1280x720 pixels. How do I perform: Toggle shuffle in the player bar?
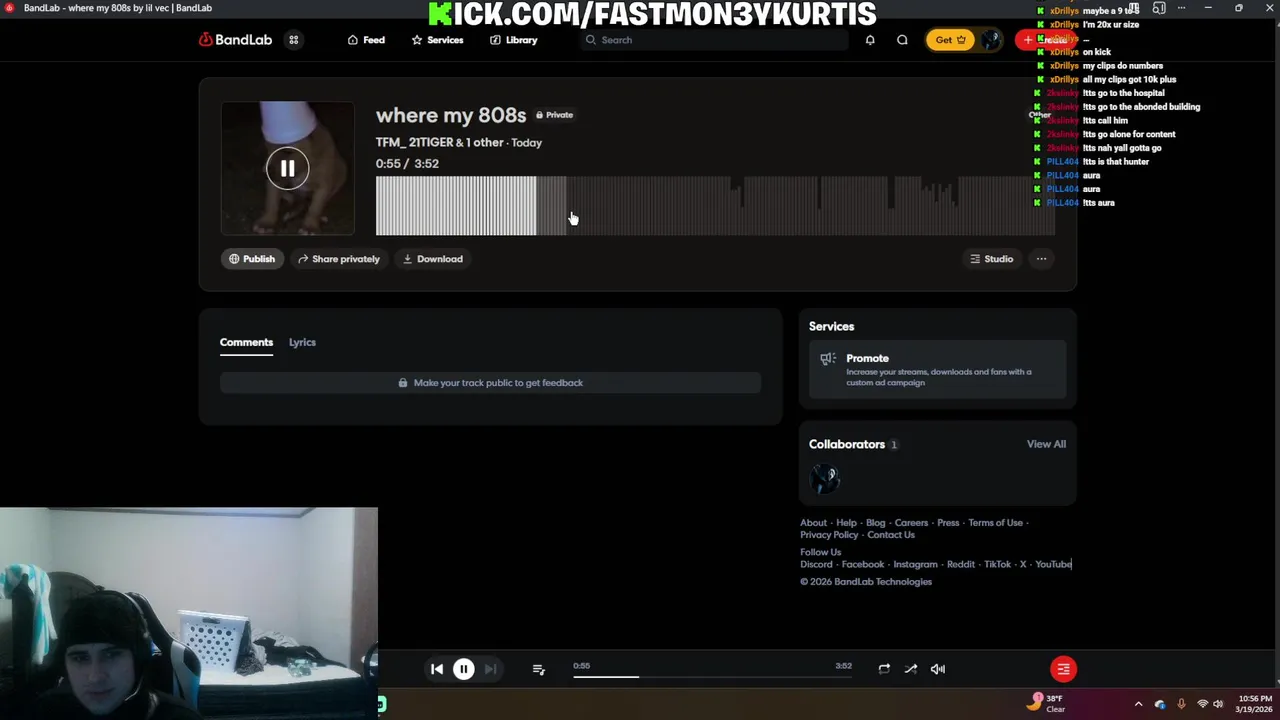point(910,669)
